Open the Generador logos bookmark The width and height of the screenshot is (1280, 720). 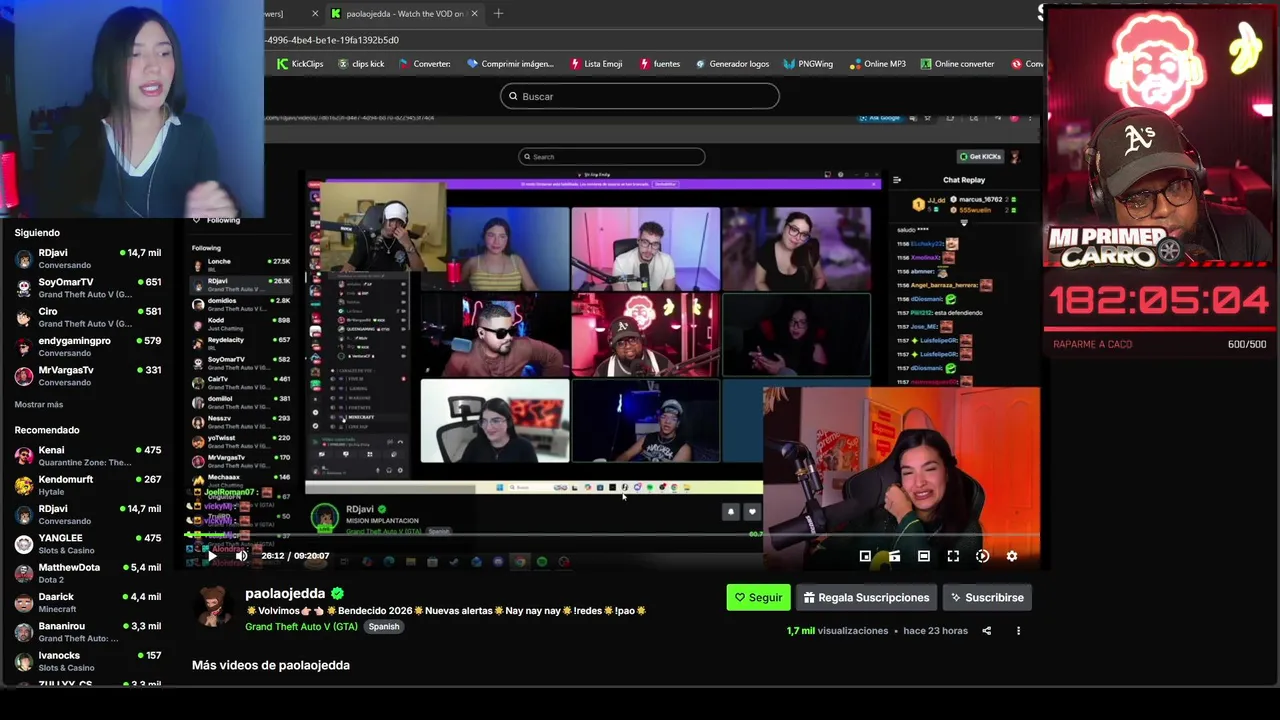[731, 64]
